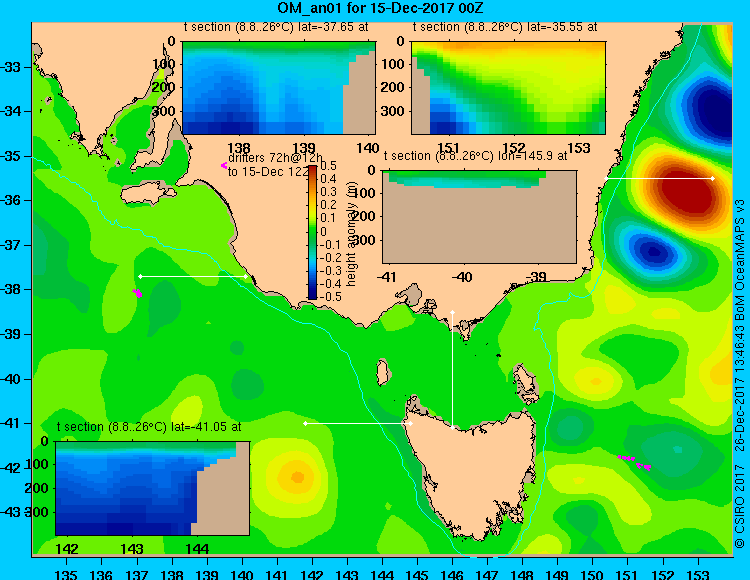Click the "drifters 72h@12h" legend text
This screenshot has height=580, width=750.
coord(275,158)
